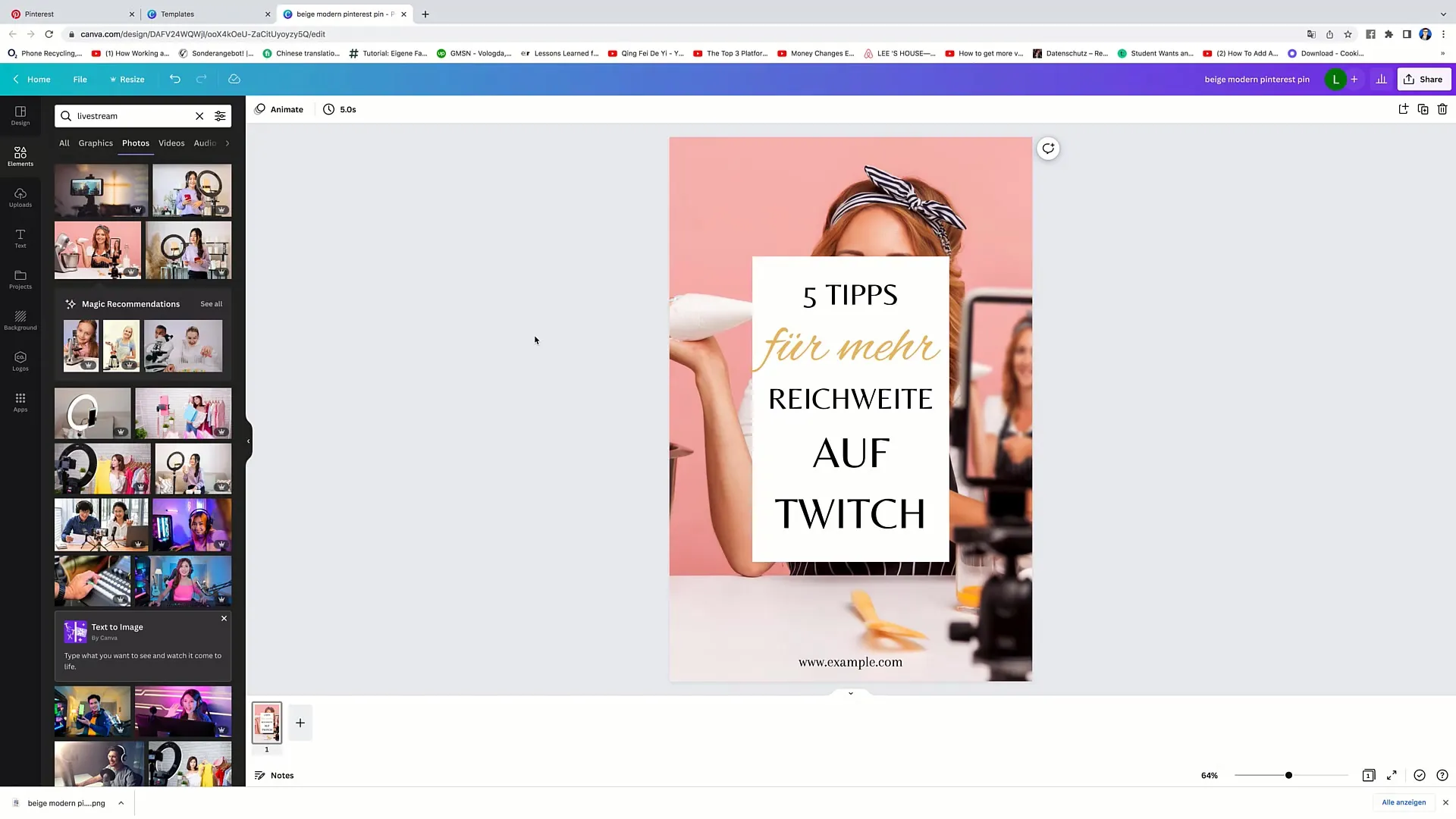Click Alle anzeigen downloads link
The image size is (1456, 819).
point(1403,802)
